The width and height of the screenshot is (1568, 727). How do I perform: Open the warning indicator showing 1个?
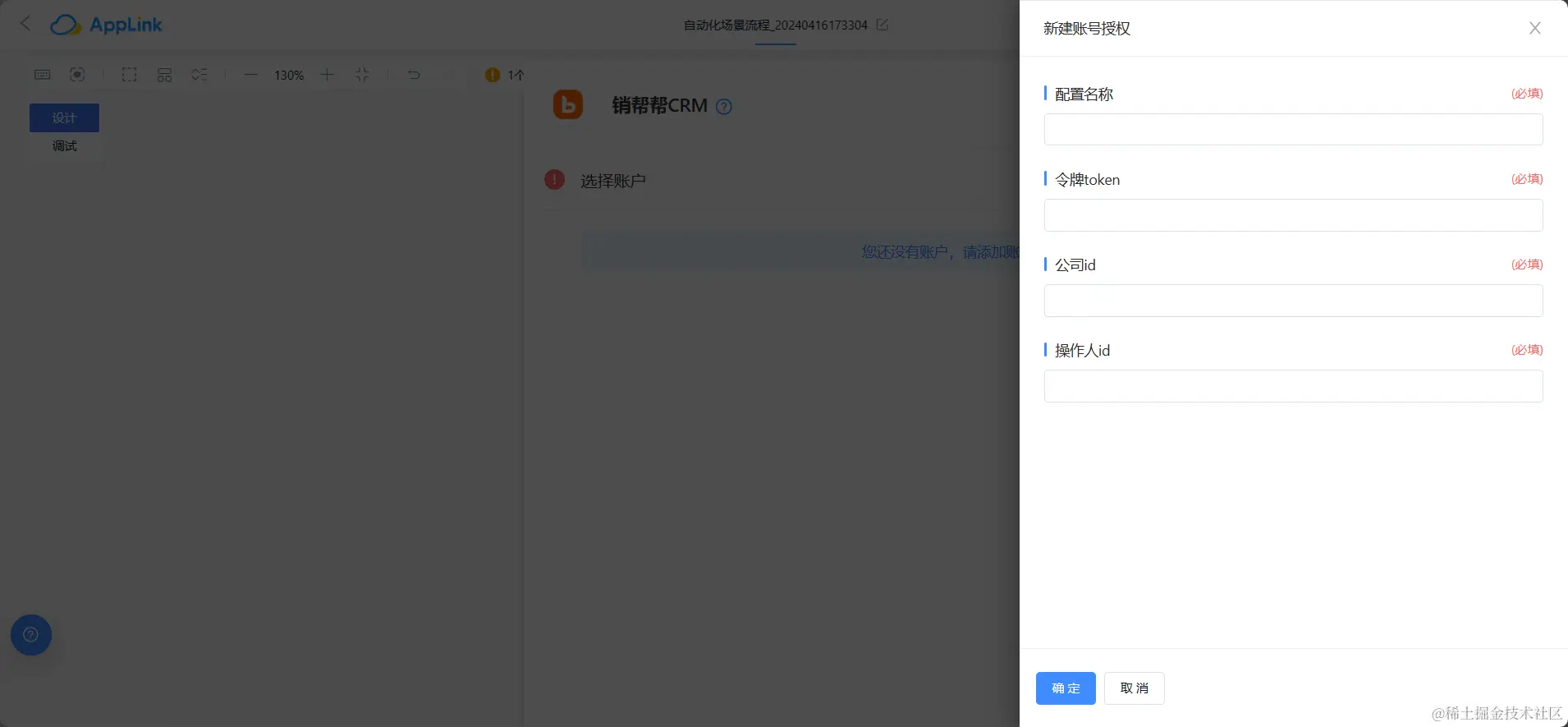(x=504, y=75)
